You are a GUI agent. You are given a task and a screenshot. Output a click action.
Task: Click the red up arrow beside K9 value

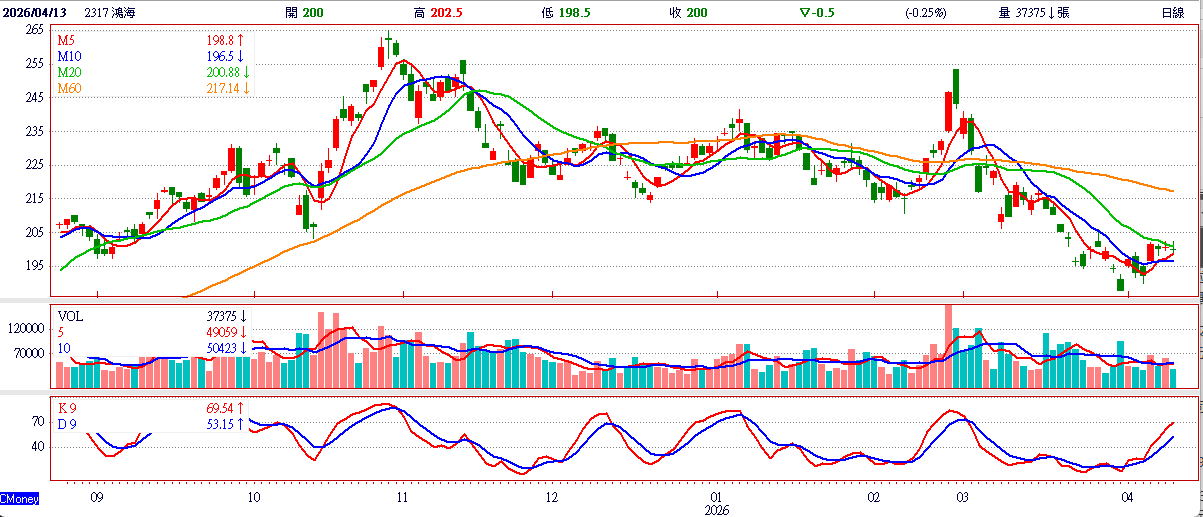(x=241, y=408)
